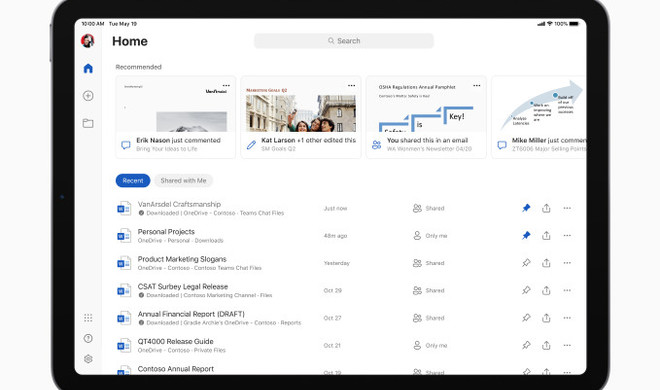Image resolution: width=660 pixels, height=390 pixels.
Task: Open the Erik Nason commented document thumbnail
Action: click(x=176, y=104)
